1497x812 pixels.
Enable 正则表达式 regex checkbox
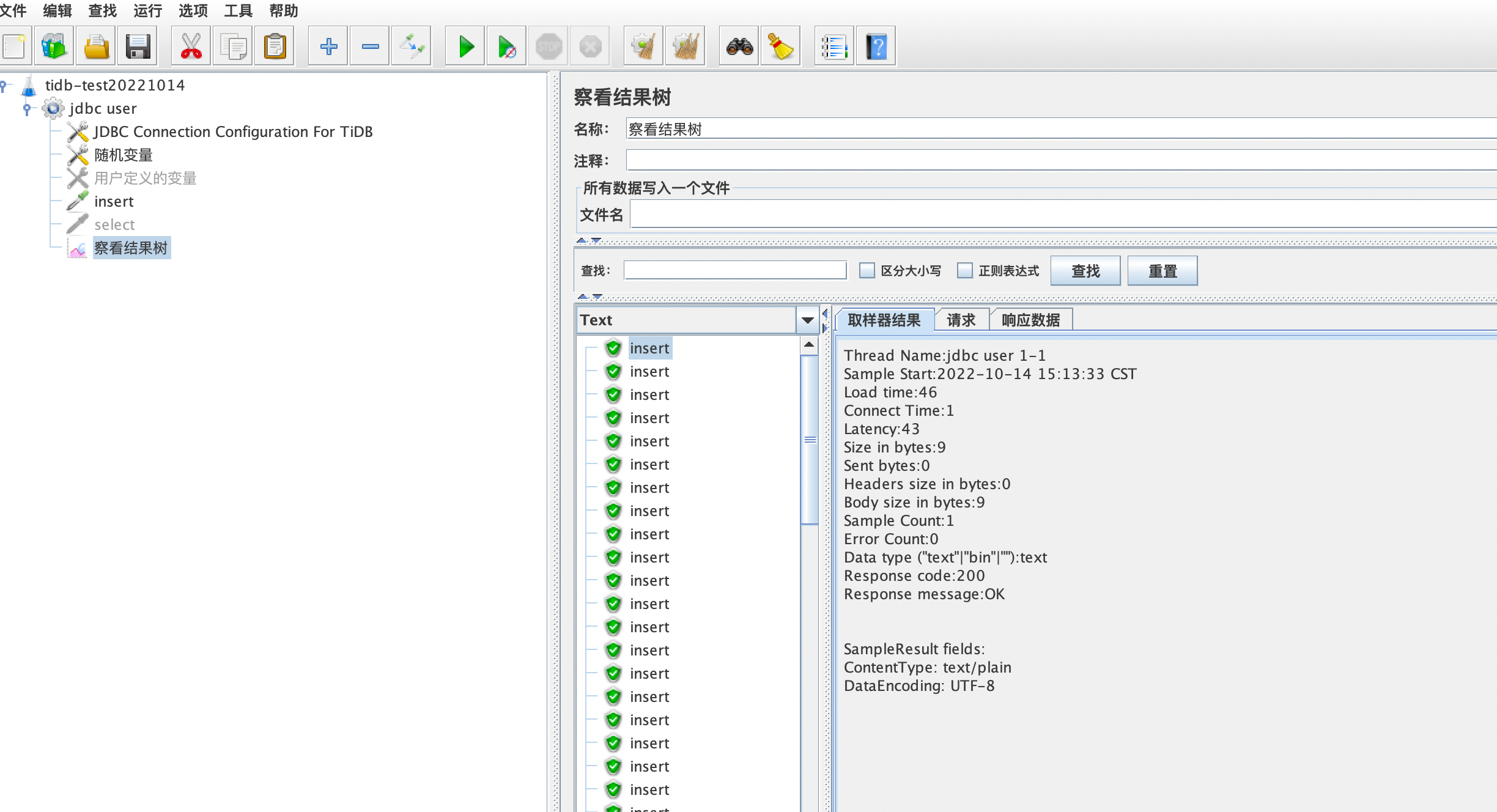pos(963,270)
